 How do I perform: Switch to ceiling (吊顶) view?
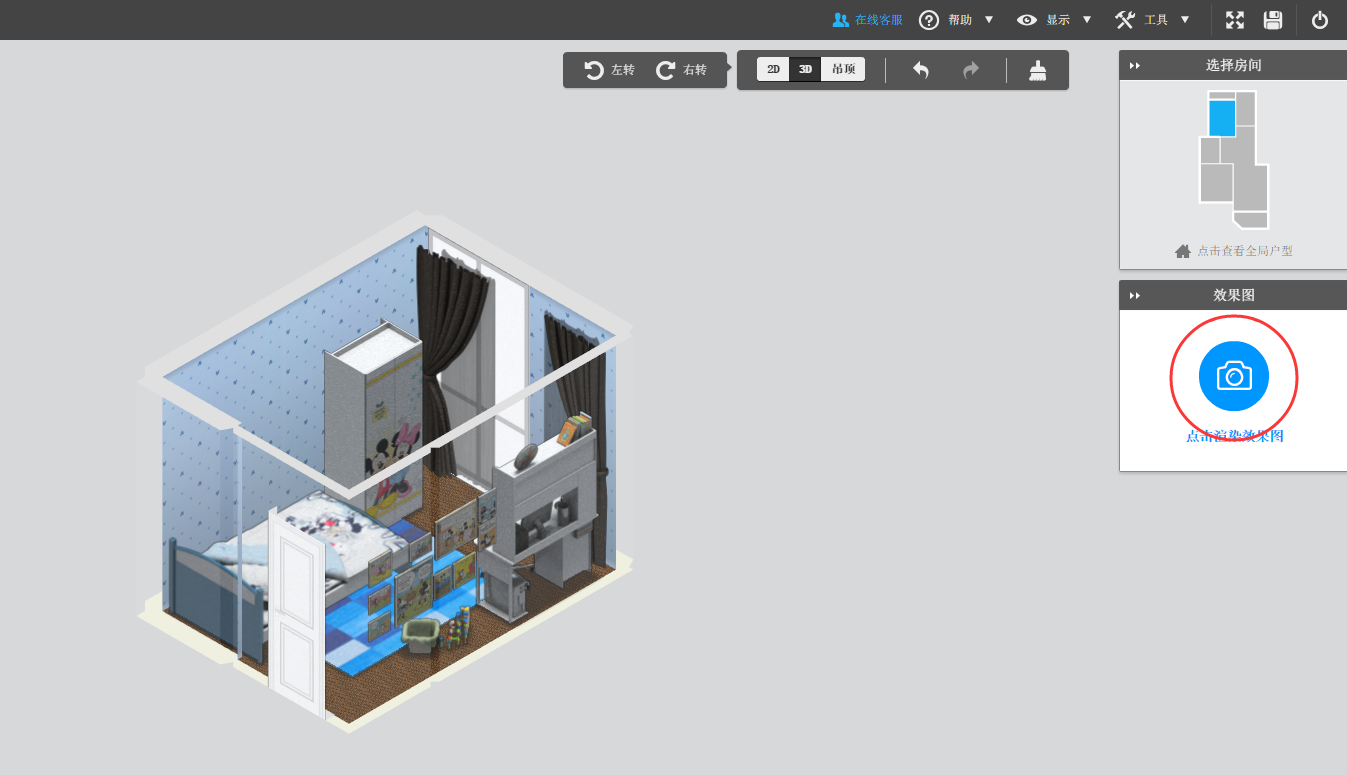point(843,70)
